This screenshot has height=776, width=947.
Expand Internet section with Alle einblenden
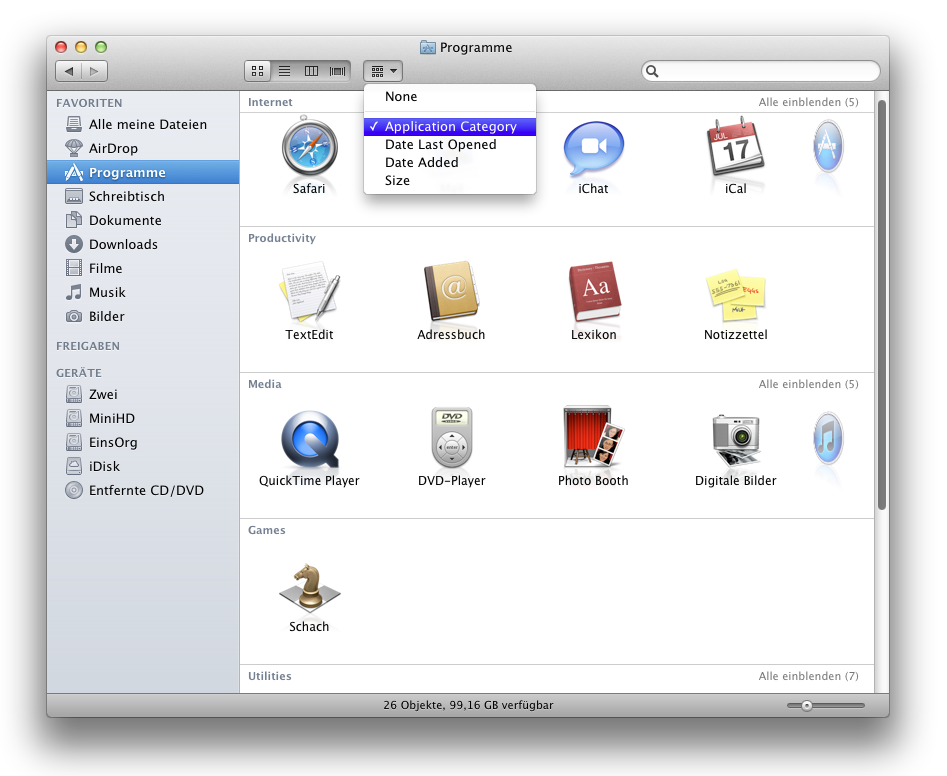tap(808, 102)
